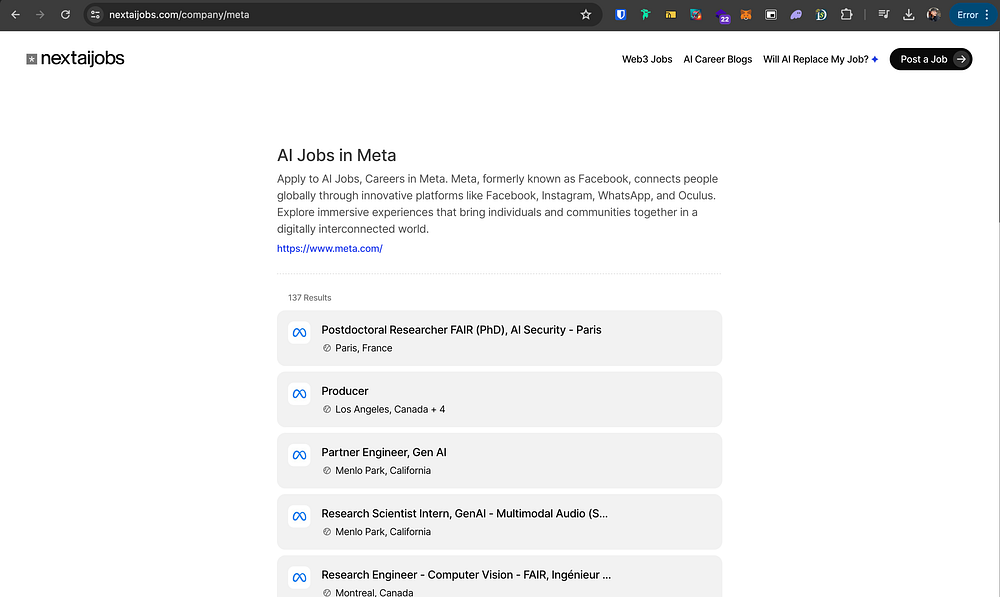
Task: Open the Chrome profile avatar
Action: click(x=933, y=15)
